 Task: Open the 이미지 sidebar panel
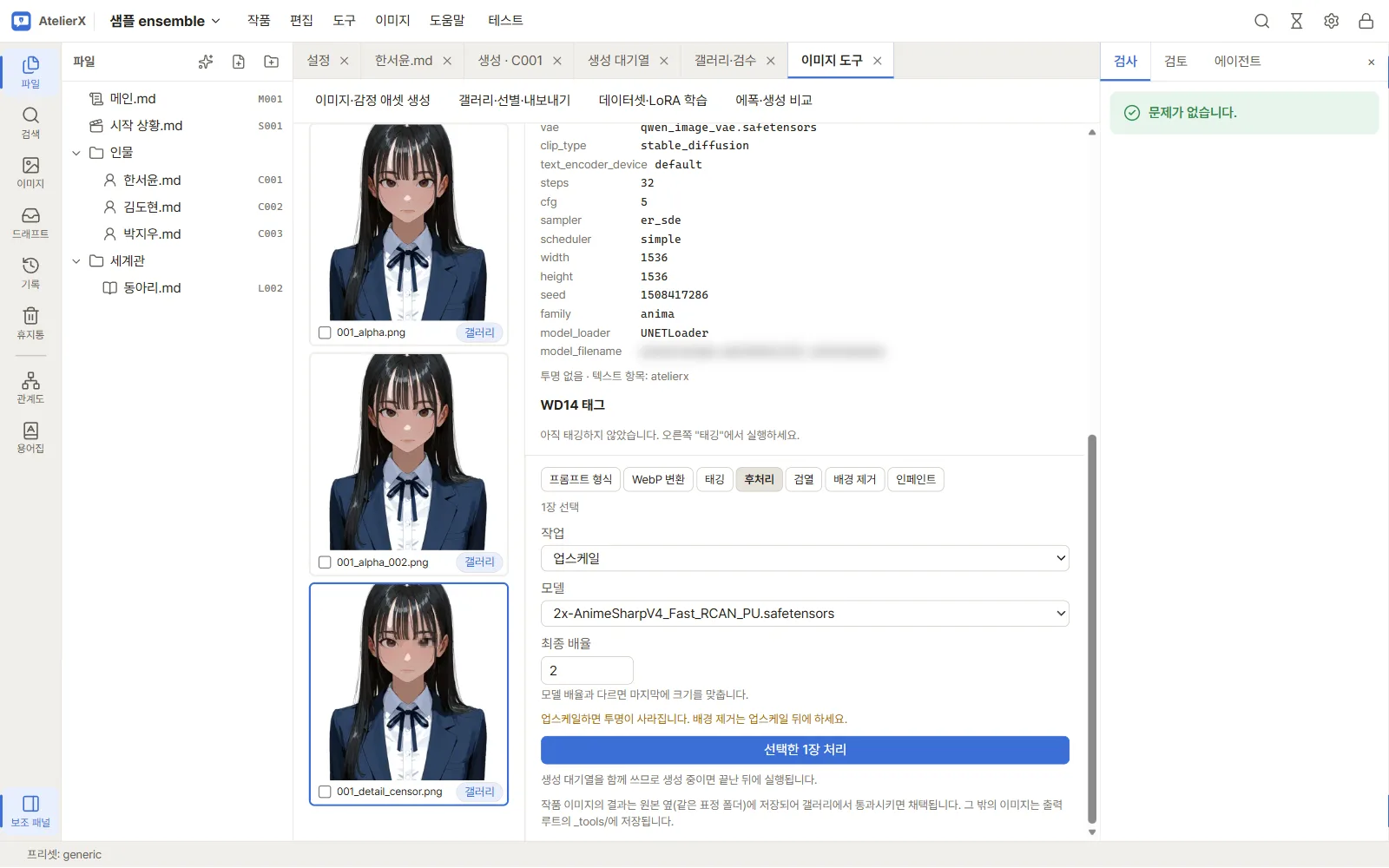pyautogui.click(x=30, y=172)
